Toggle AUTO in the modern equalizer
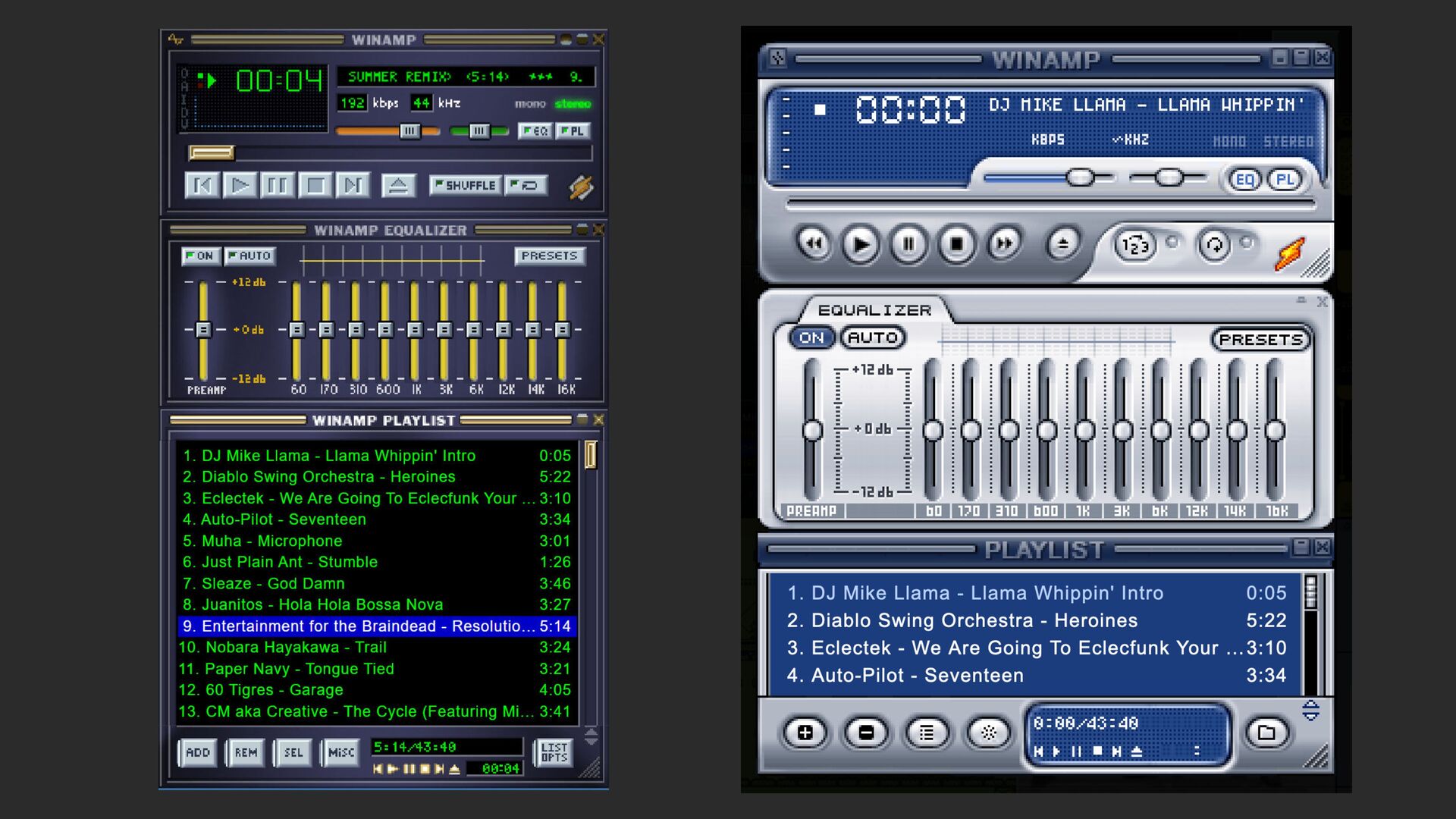The height and width of the screenshot is (819, 1456). [872, 338]
